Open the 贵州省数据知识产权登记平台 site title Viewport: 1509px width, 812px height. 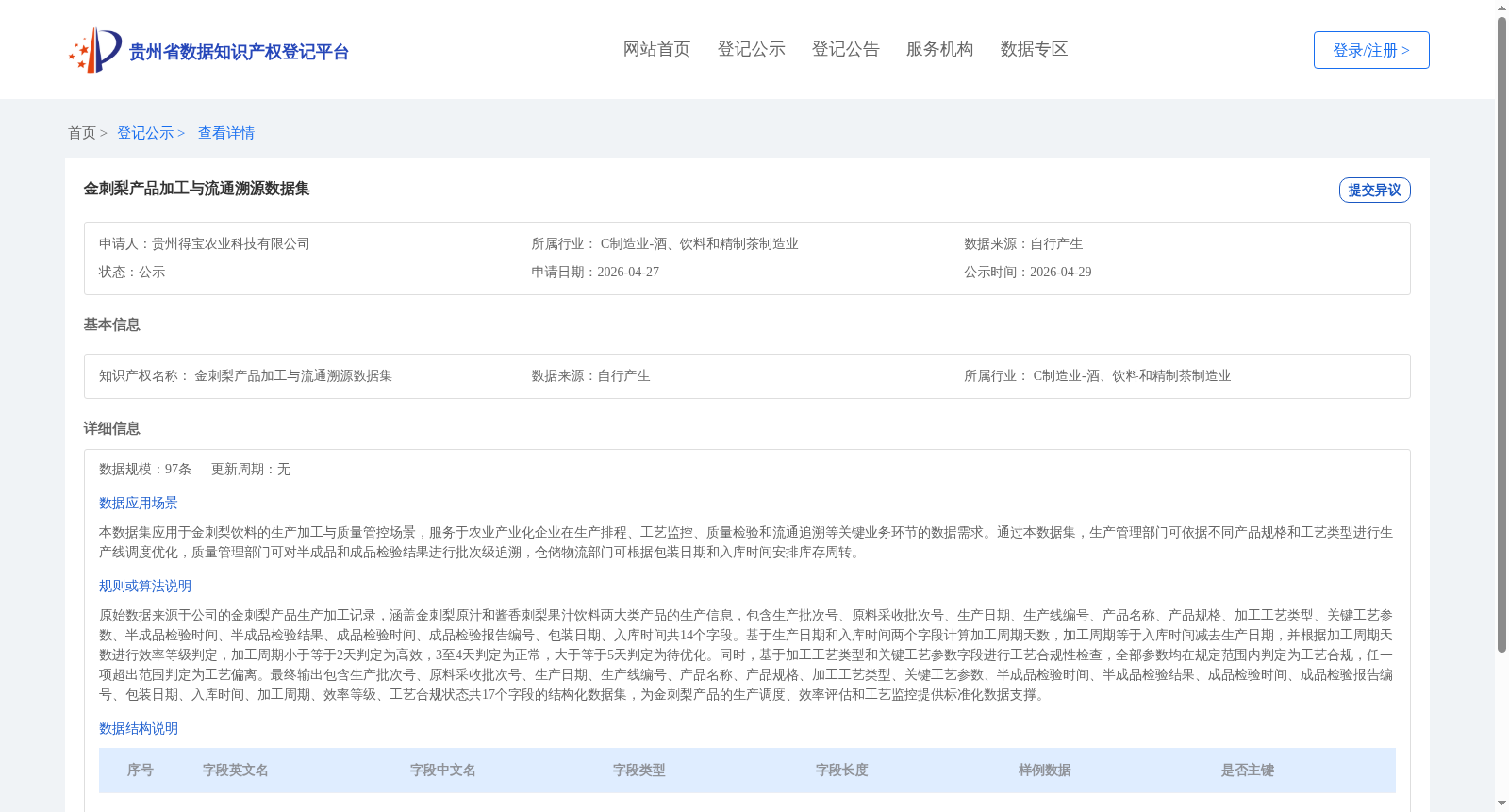point(239,52)
